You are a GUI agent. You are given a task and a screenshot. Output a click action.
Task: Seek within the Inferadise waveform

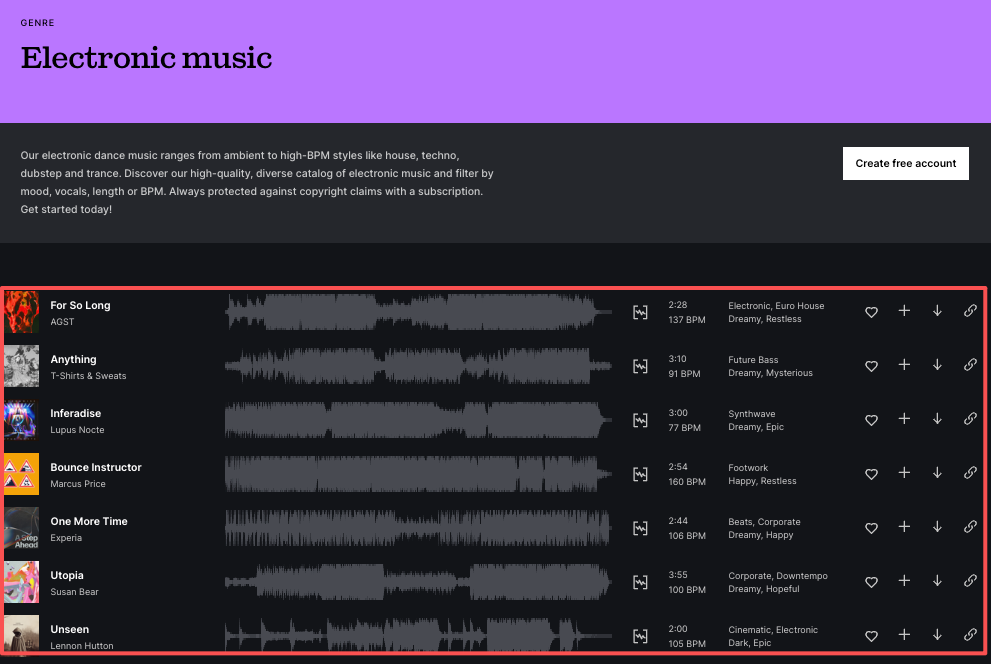pyautogui.click(x=418, y=420)
